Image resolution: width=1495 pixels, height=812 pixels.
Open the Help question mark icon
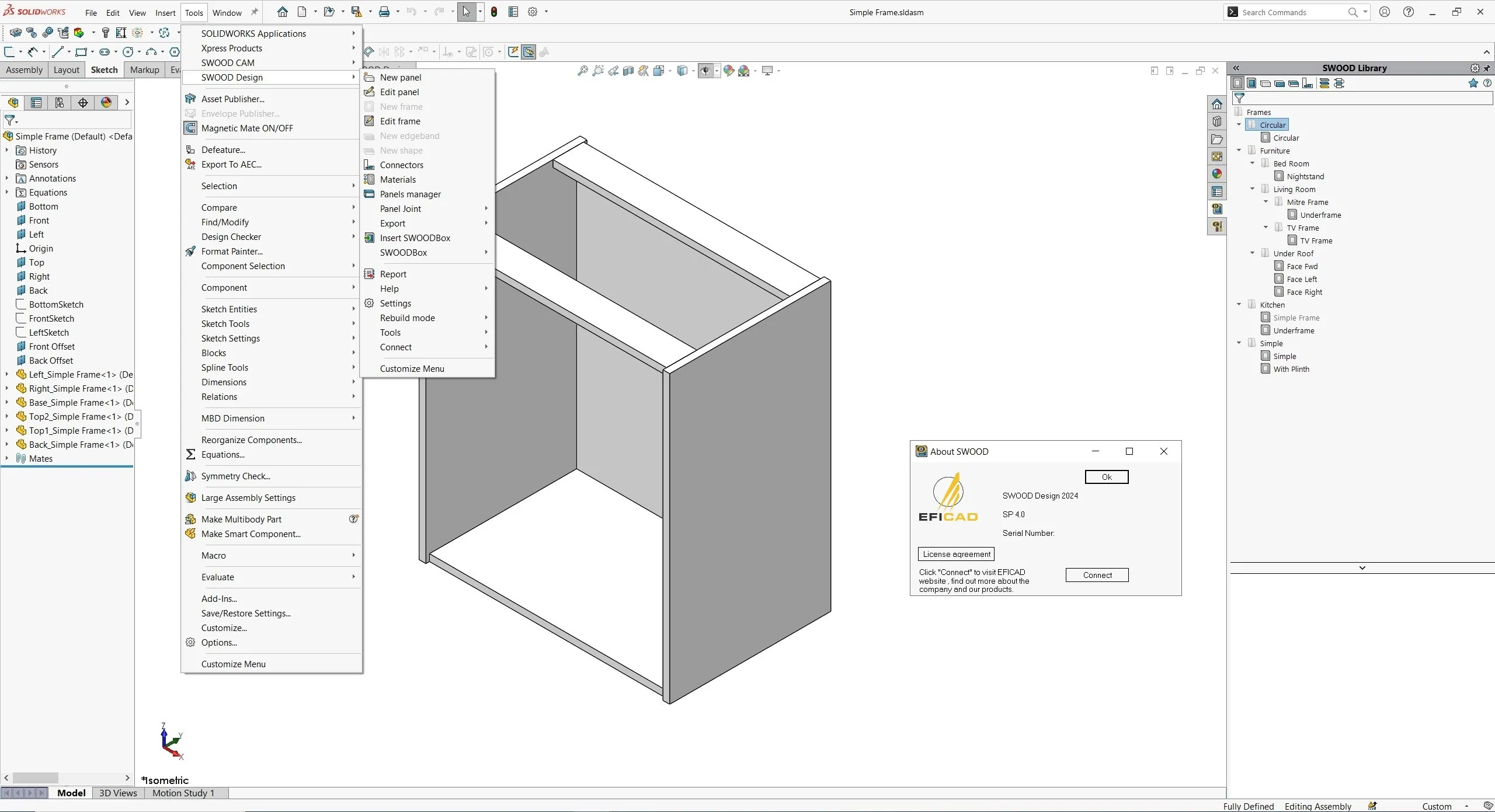click(x=1409, y=12)
